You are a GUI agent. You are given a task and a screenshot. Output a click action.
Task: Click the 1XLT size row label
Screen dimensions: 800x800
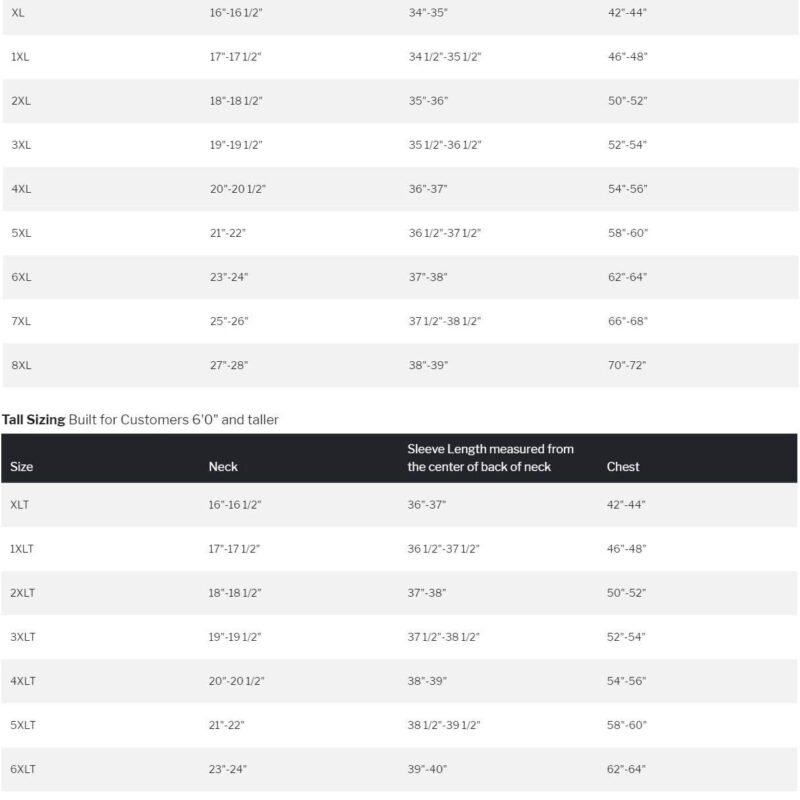pos(24,549)
